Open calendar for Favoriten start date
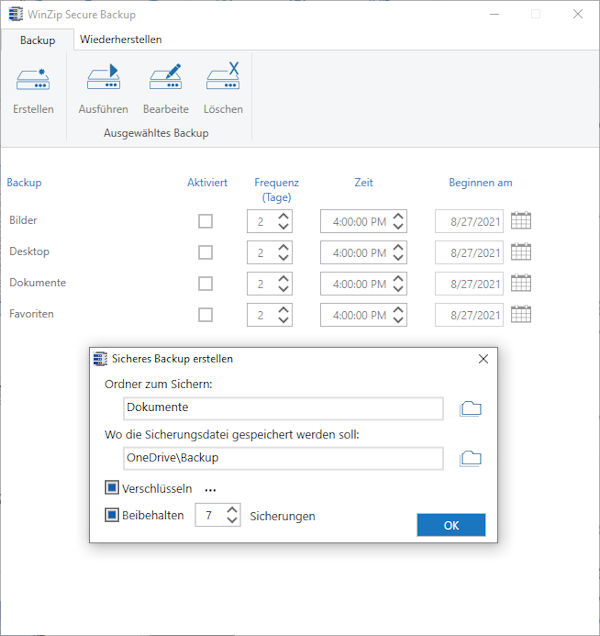The image size is (600, 636). coord(521,314)
